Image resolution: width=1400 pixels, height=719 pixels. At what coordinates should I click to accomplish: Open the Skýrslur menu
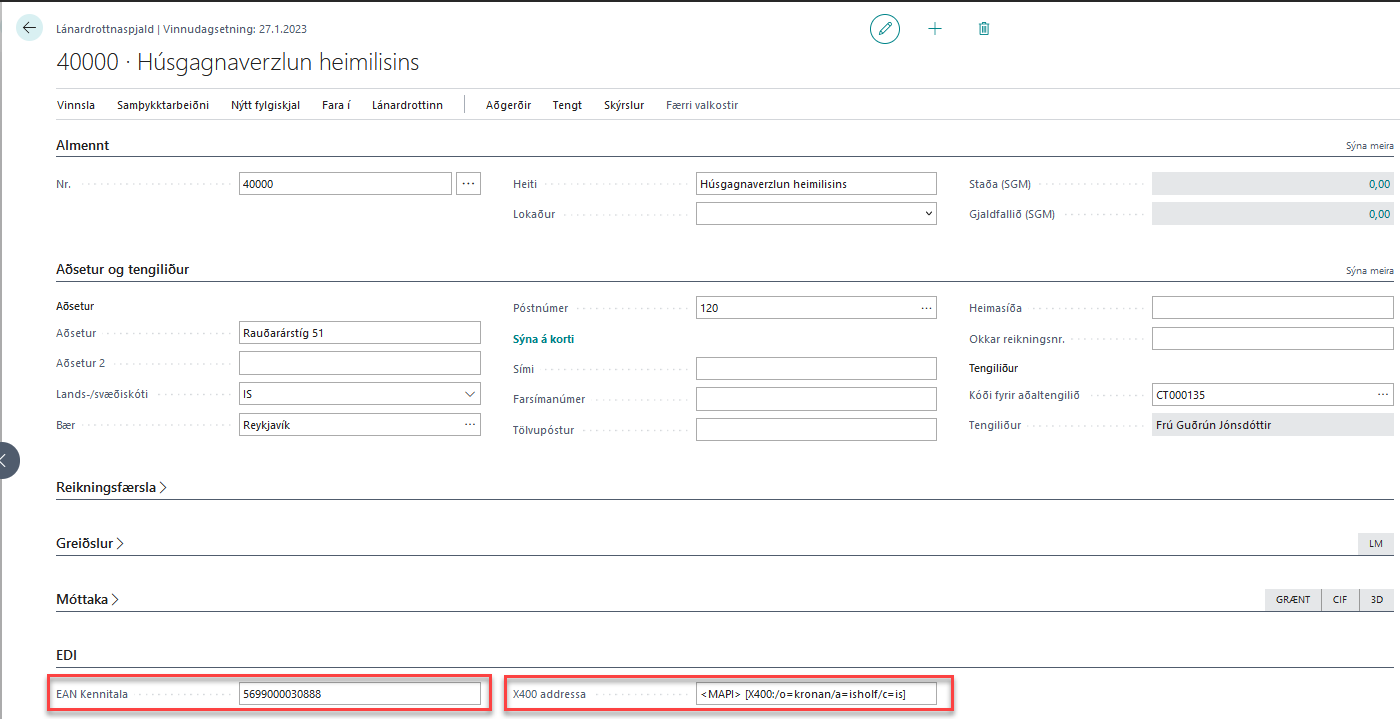click(x=624, y=105)
